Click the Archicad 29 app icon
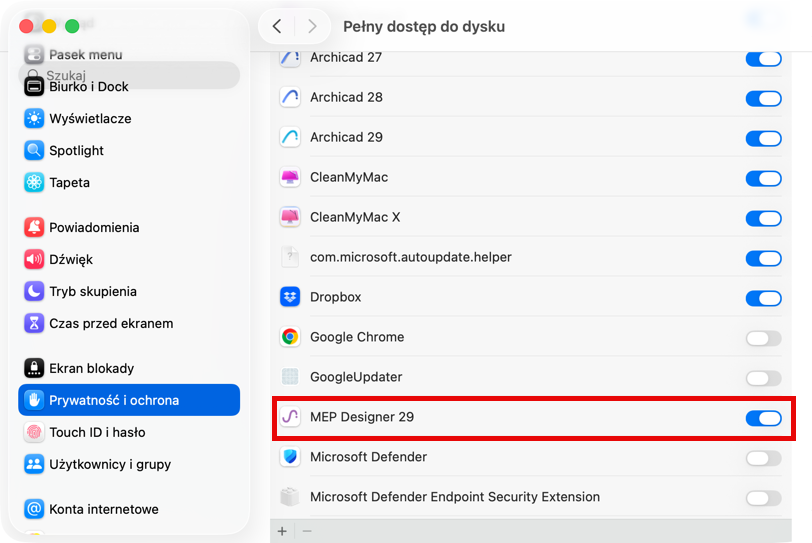 click(x=290, y=137)
